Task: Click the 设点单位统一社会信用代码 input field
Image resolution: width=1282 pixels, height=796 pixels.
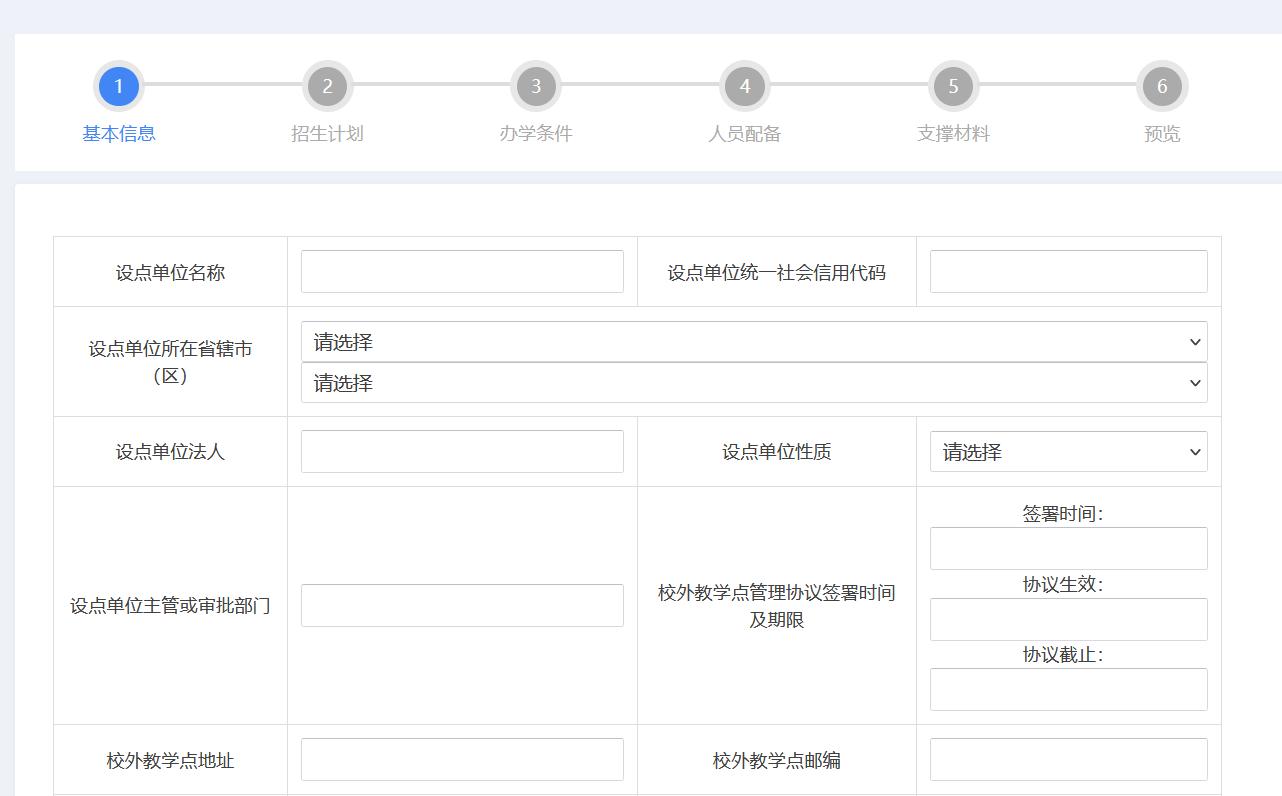Action: coord(1068,271)
